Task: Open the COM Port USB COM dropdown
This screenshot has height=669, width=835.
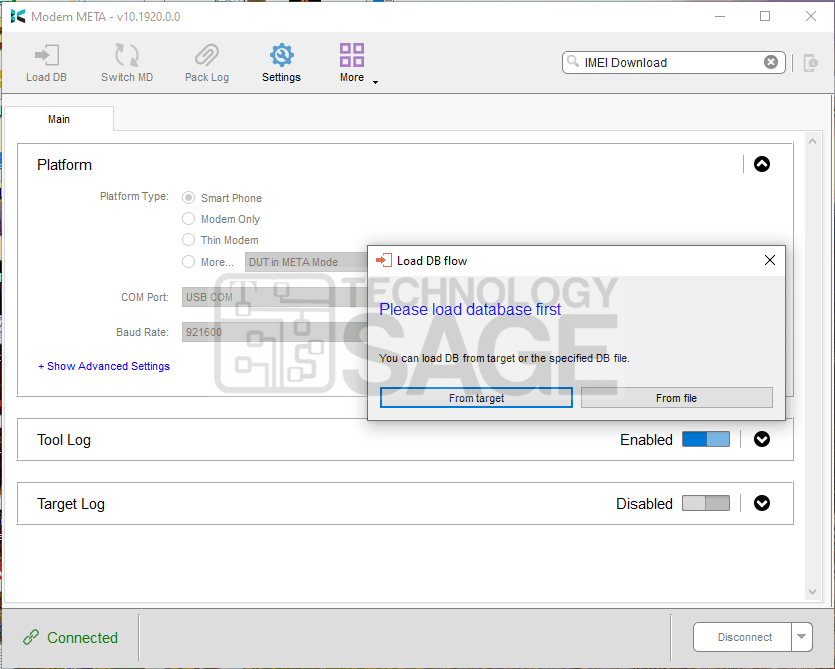Action: [275, 297]
